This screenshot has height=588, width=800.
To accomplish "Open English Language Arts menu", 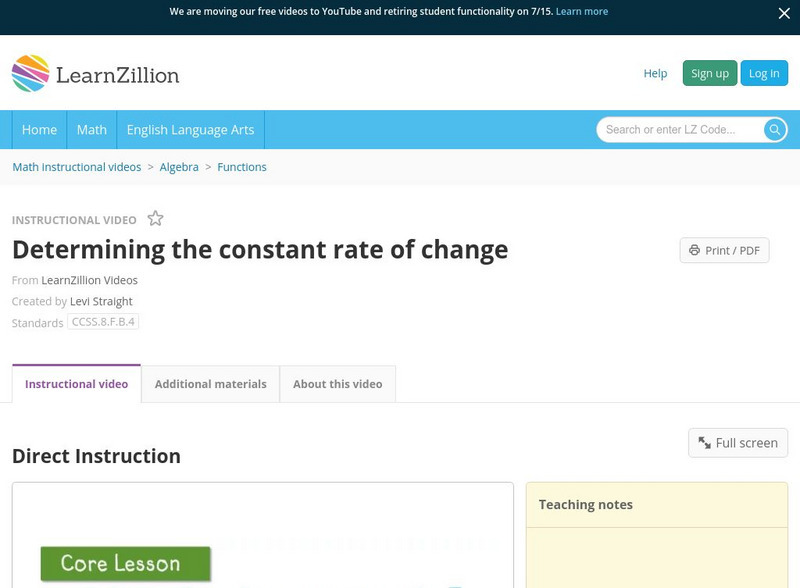I will point(190,130).
